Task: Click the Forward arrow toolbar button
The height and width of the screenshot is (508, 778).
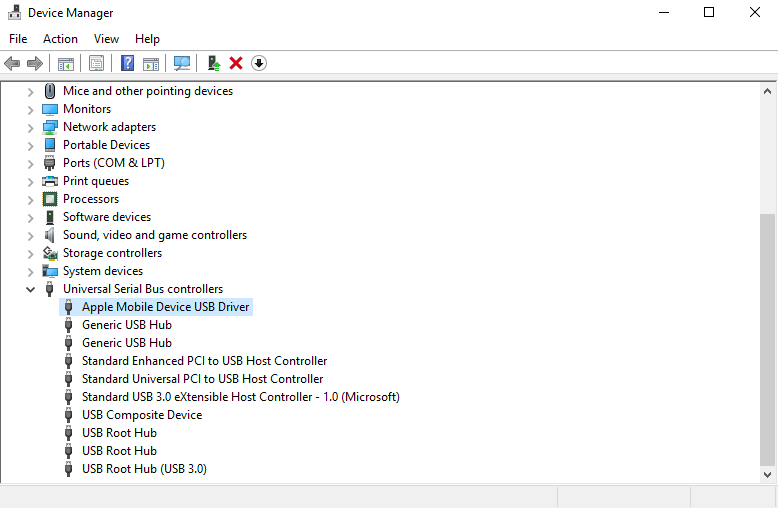Action: (35, 63)
